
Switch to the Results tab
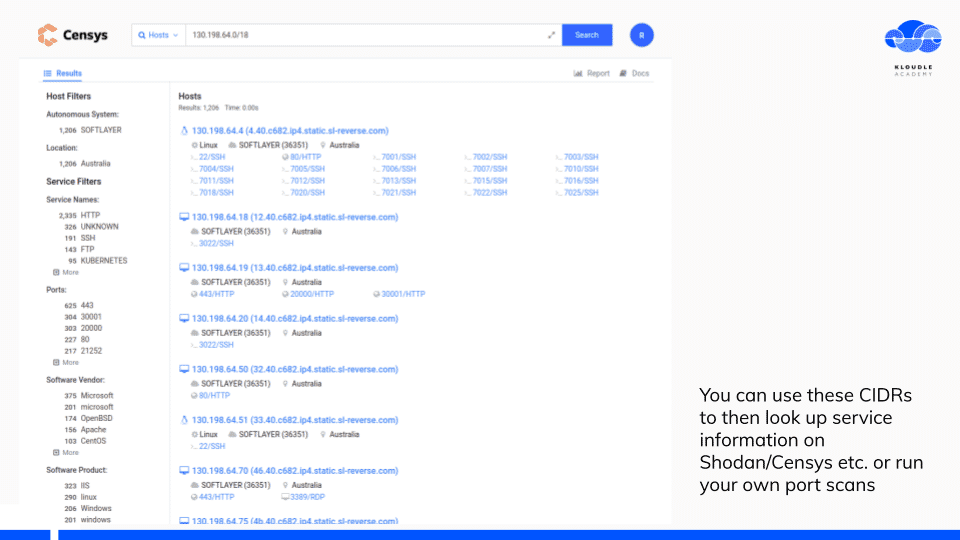[x=62, y=73]
